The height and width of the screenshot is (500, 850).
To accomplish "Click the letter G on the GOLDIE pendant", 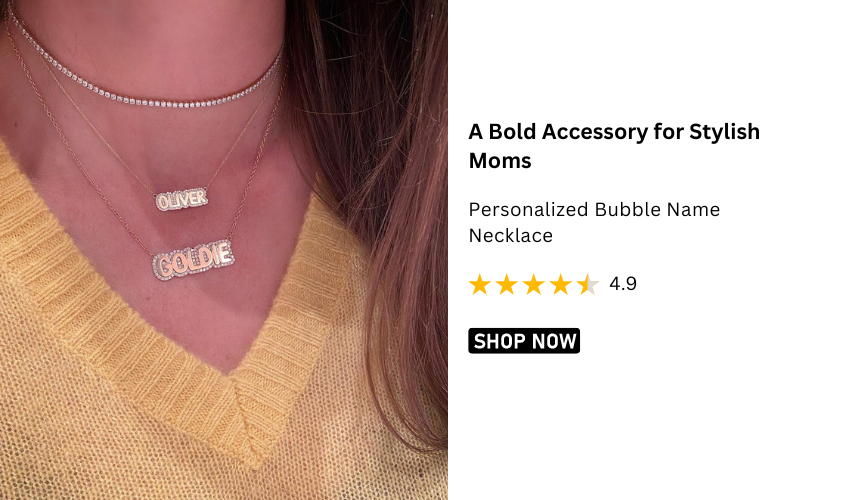I will [165, 267].
